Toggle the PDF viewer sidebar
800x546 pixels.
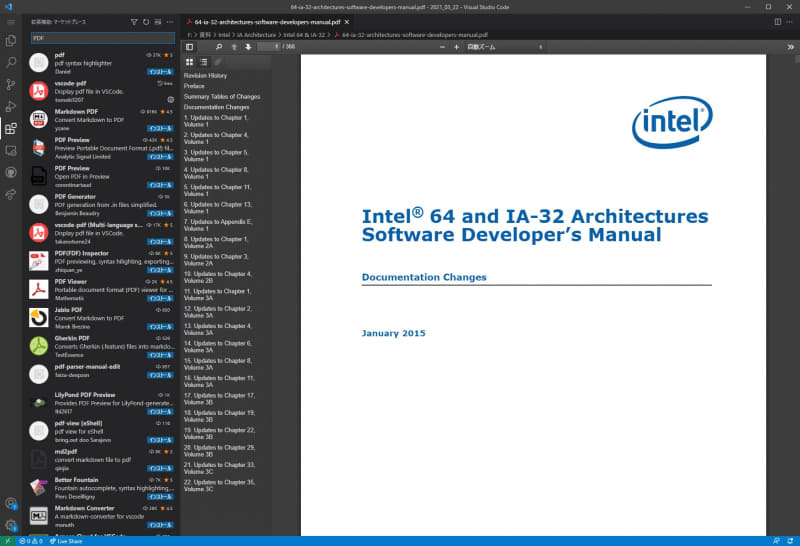point(190,46)
